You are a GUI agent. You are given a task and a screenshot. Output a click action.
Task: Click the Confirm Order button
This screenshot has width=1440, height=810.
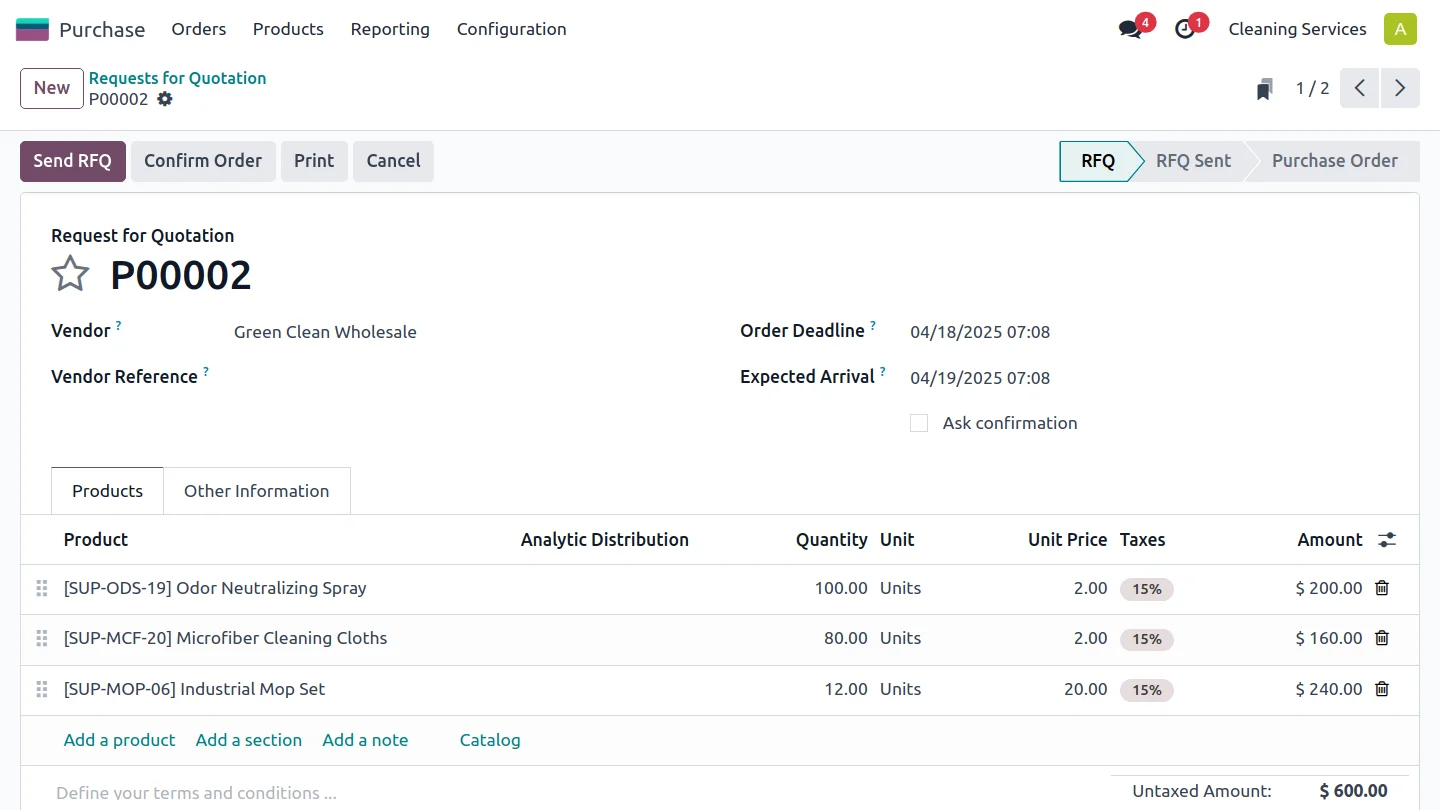(203, 161)
